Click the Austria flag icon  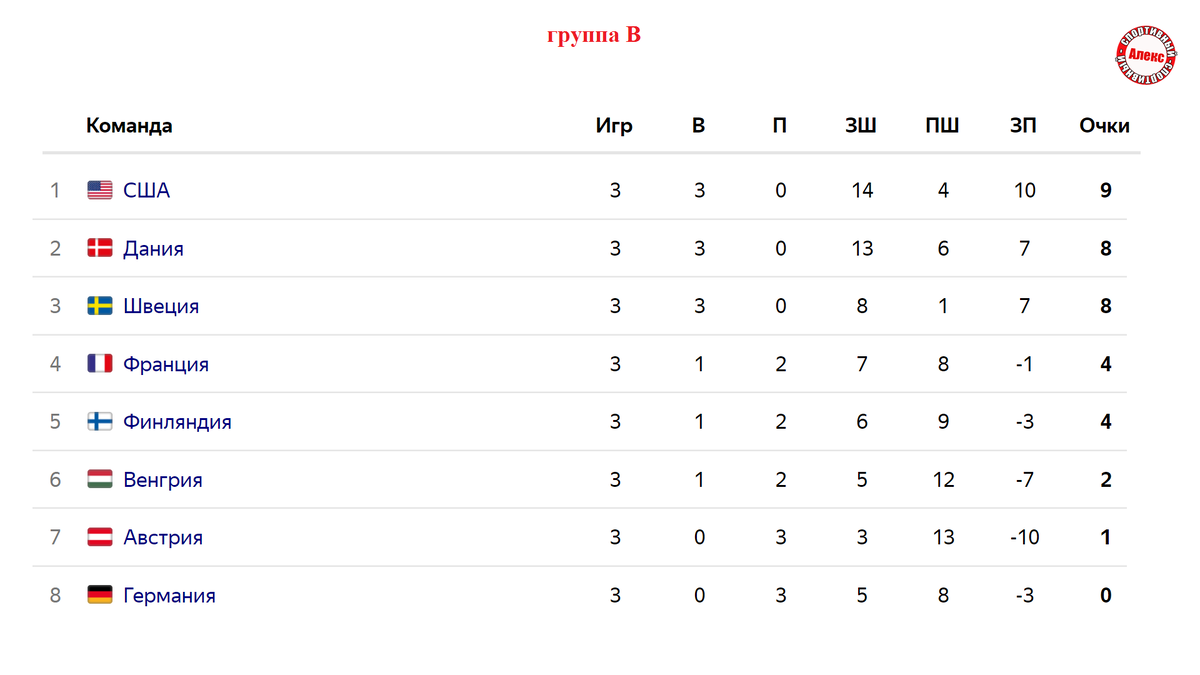coord(100,537)
